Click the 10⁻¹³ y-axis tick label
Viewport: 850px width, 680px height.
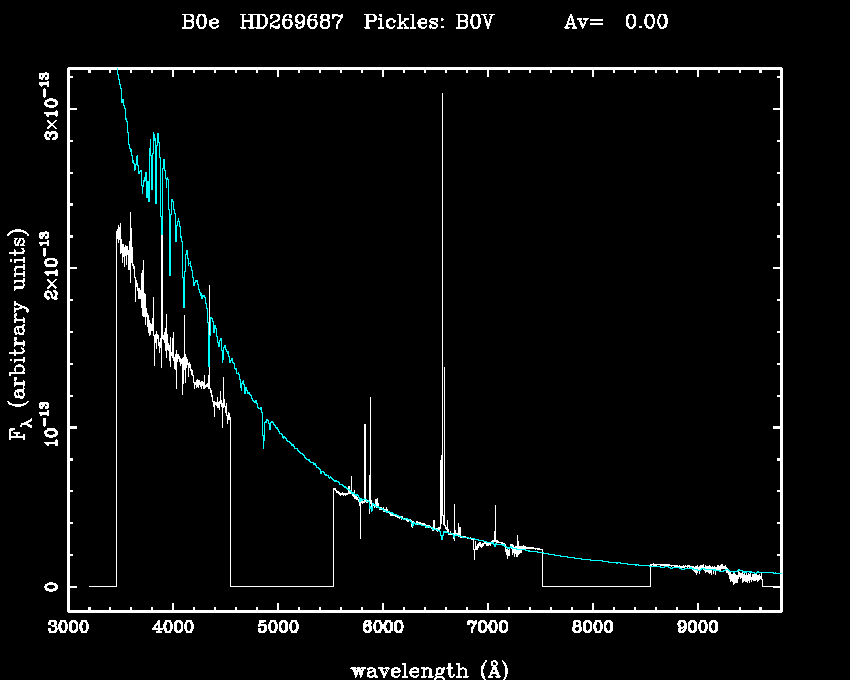46,427
